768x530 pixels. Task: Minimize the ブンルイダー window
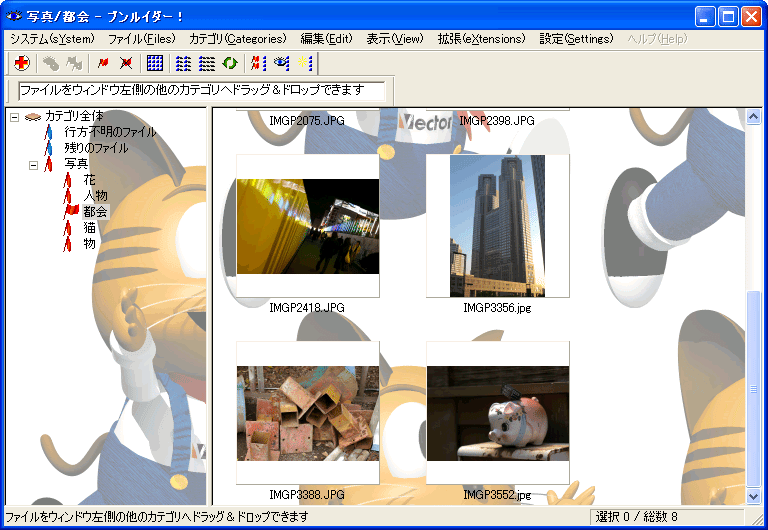[x=704, y=17]
